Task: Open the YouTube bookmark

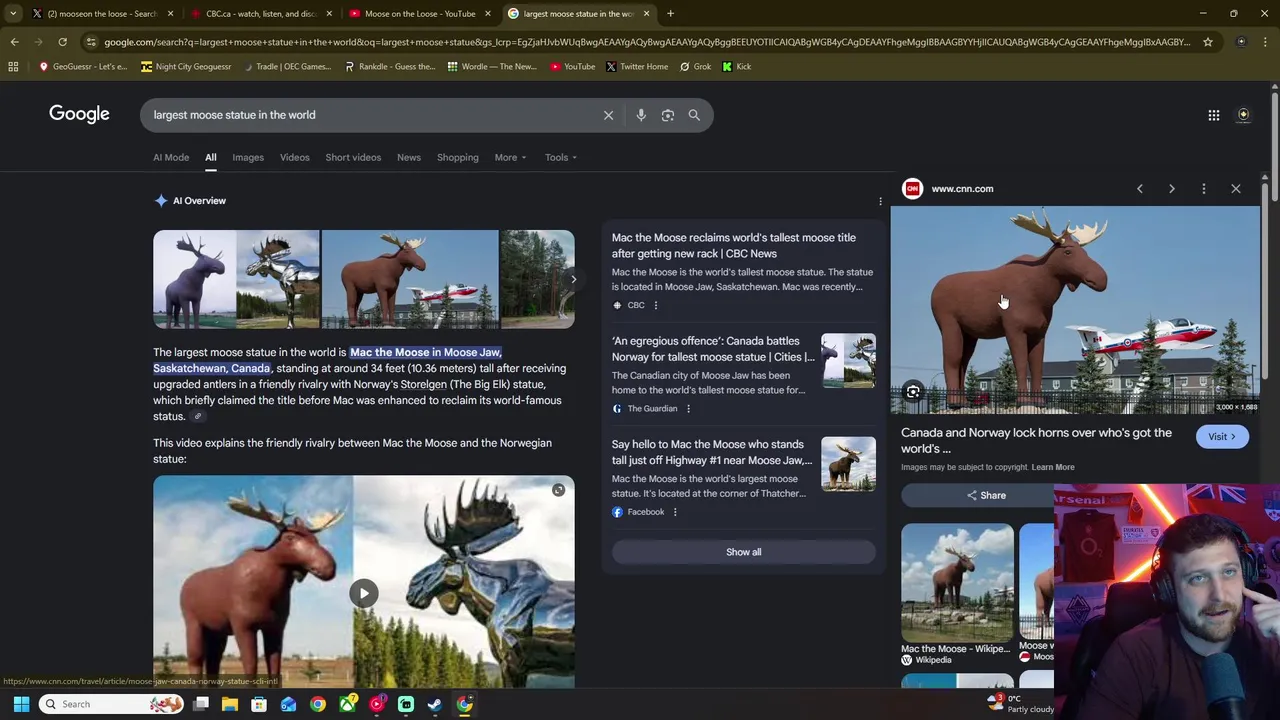Action: click(x=571, y=66)
